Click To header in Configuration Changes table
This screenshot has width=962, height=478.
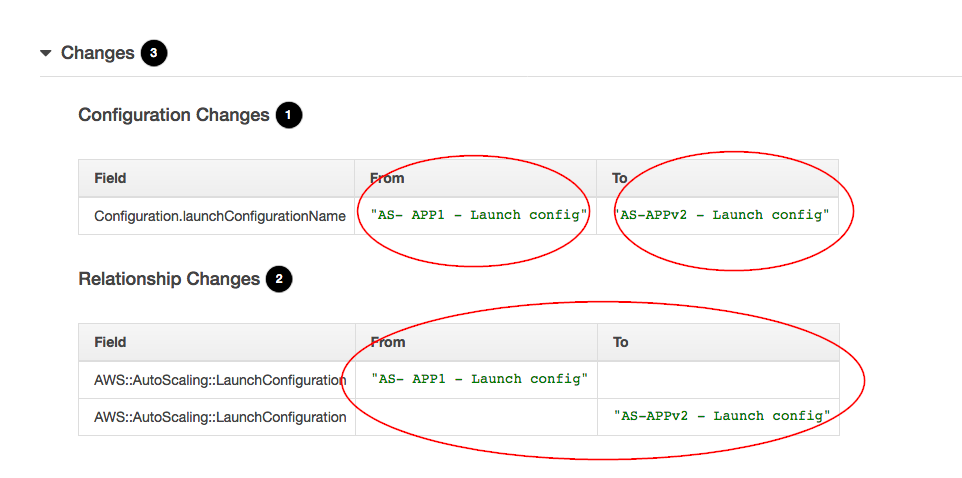620,178
